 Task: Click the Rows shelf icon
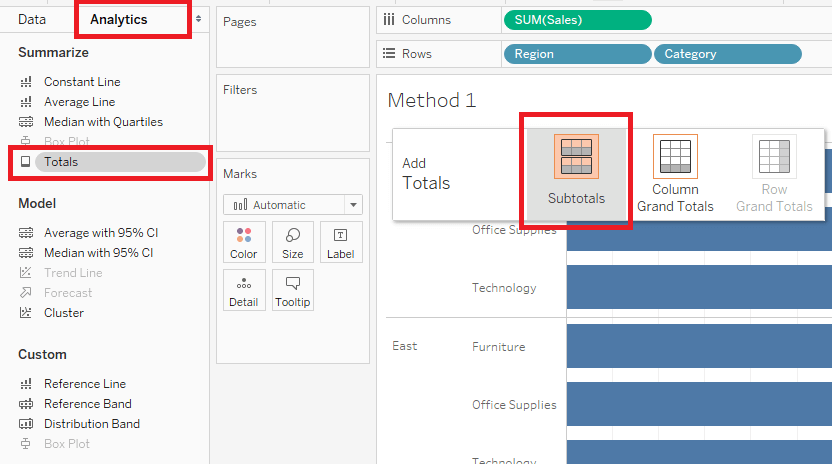[x=389, y=54]
